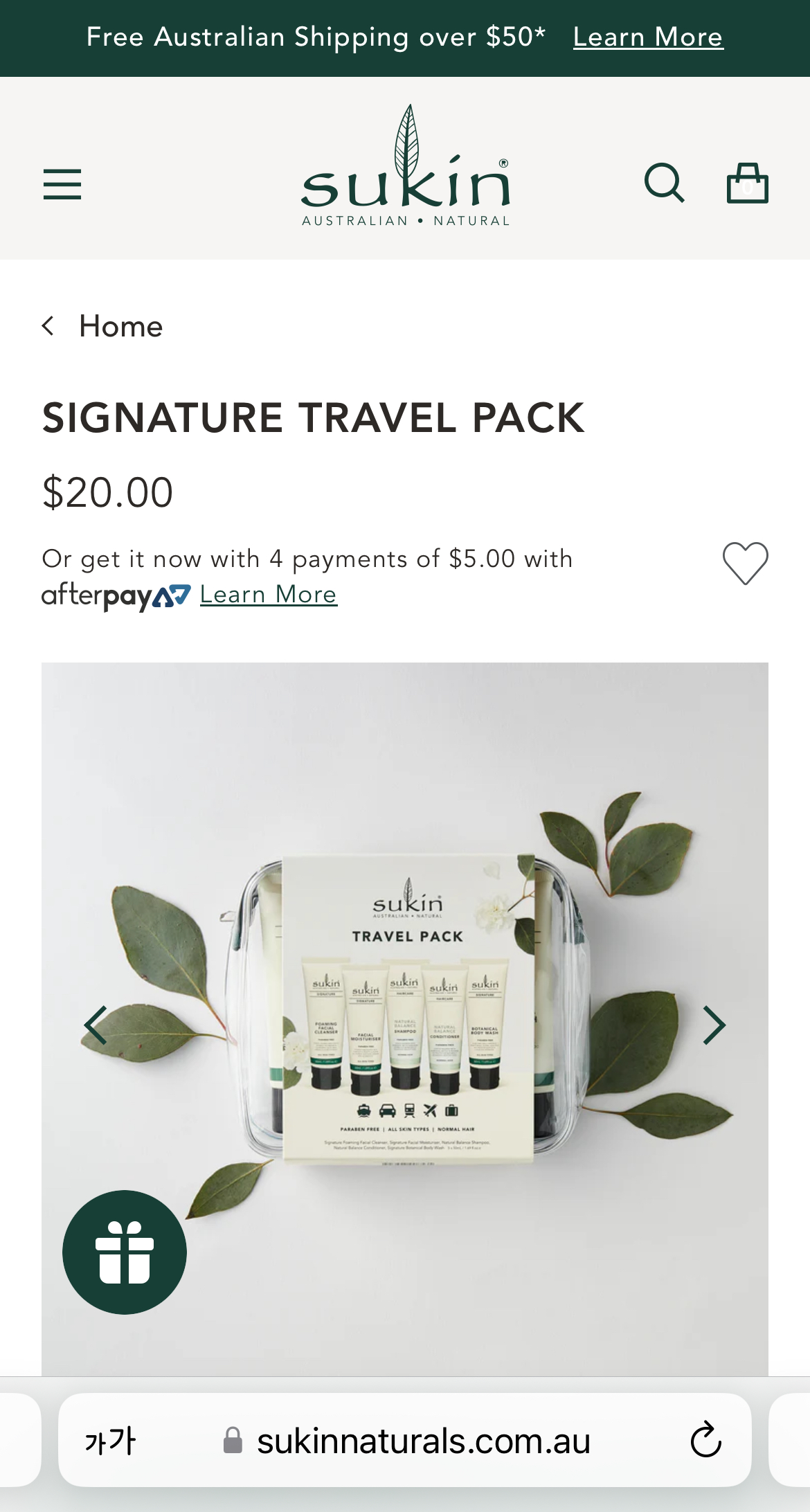
Task: Click Learn More in the shipping banner
Action: pos(648,37)
